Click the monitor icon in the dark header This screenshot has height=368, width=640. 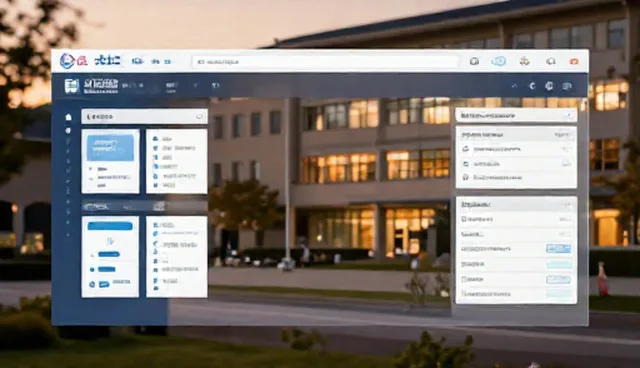pyautogui.click(x=567, y=86)
